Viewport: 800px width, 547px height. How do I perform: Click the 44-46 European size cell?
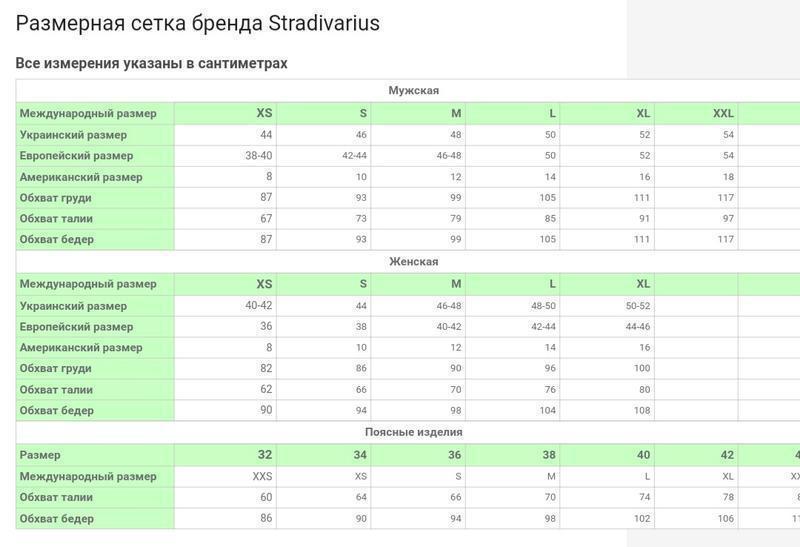(638, 327)
